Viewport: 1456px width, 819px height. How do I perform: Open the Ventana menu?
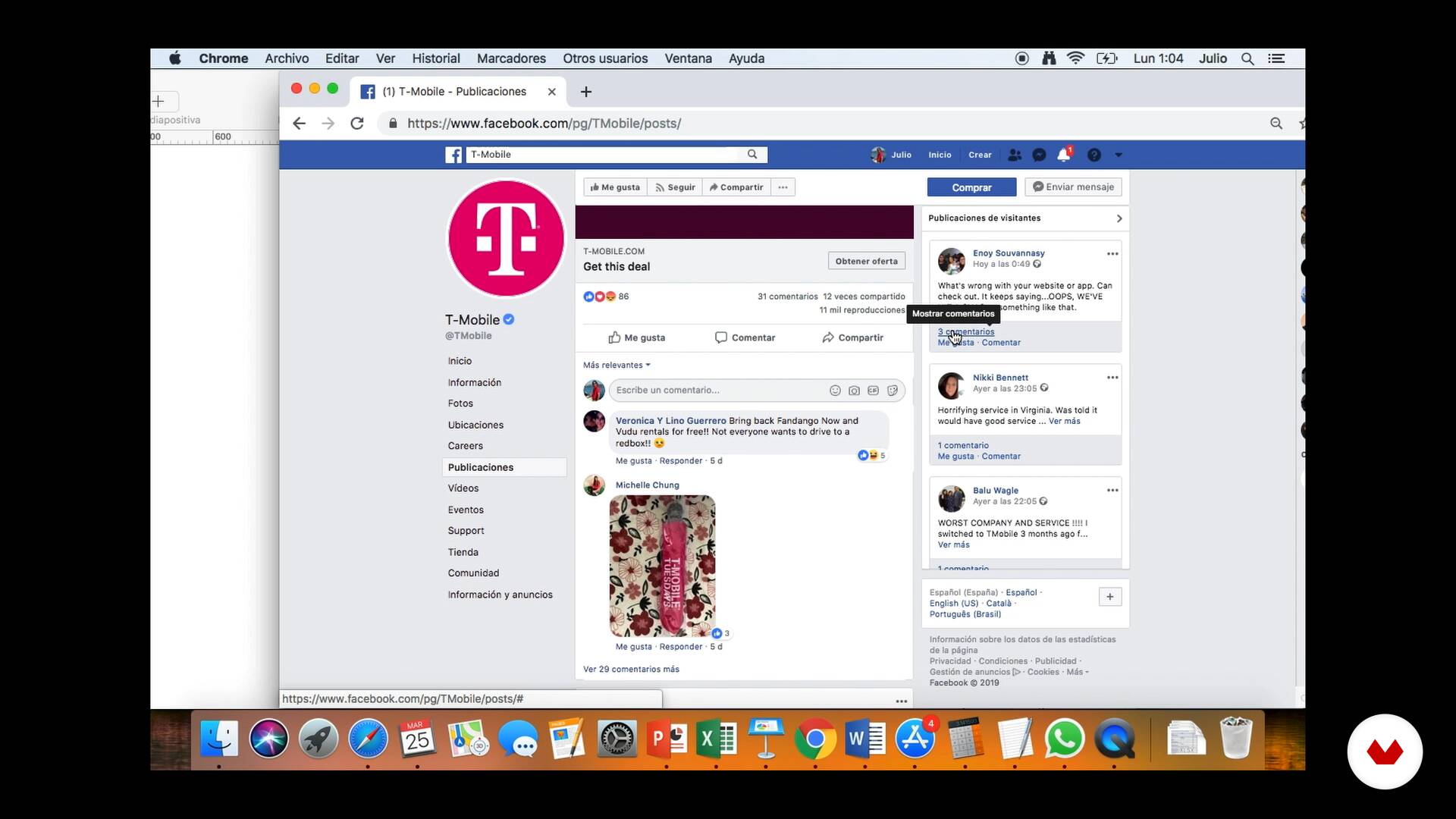[x=688, y=58]
